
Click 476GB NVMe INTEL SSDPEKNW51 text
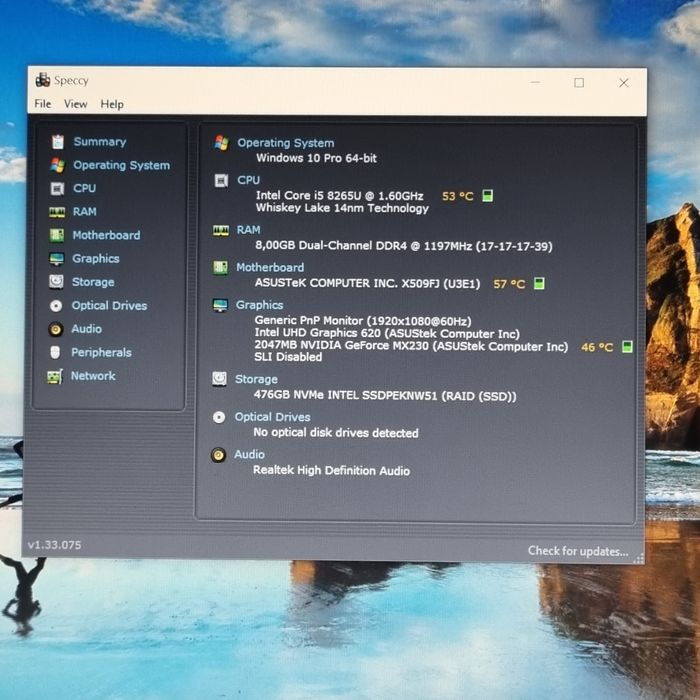[x=385, y=396]
